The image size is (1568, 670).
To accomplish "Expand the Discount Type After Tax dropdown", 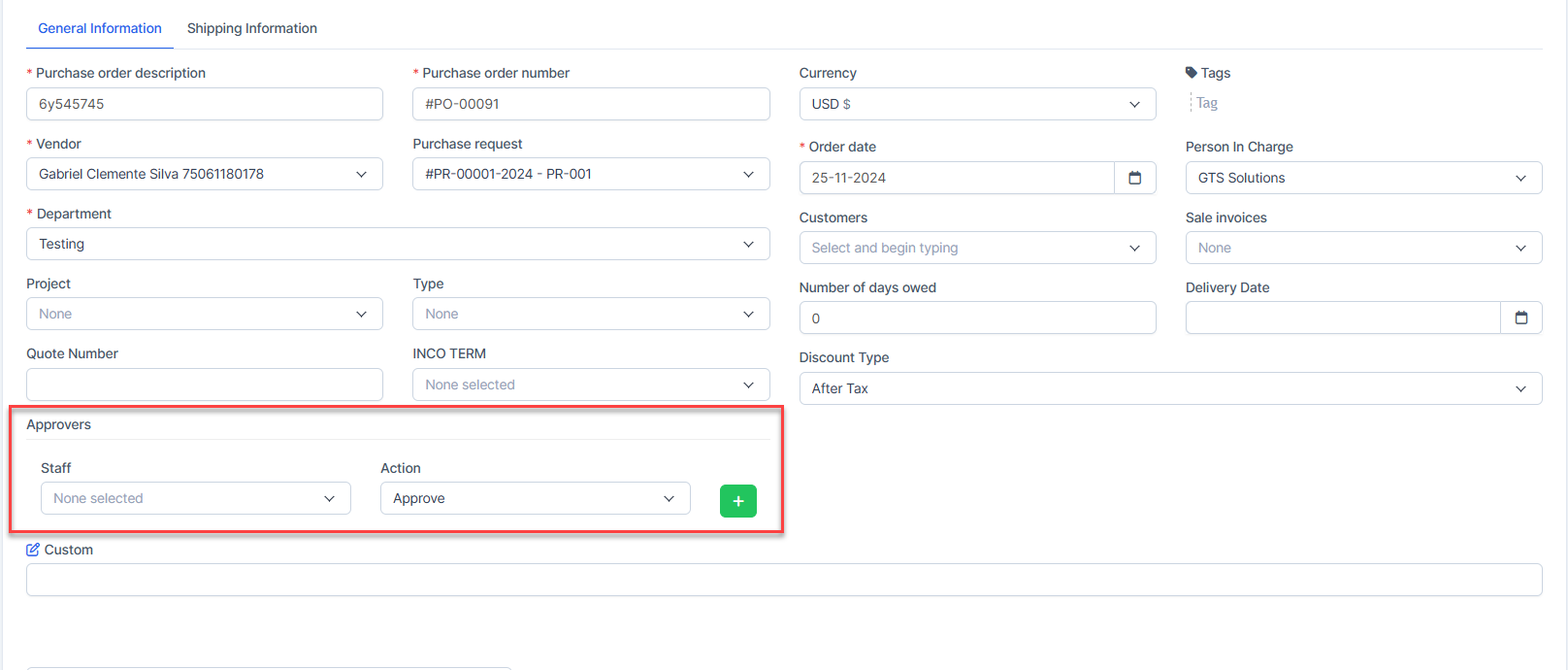I will coord(1169,388).
